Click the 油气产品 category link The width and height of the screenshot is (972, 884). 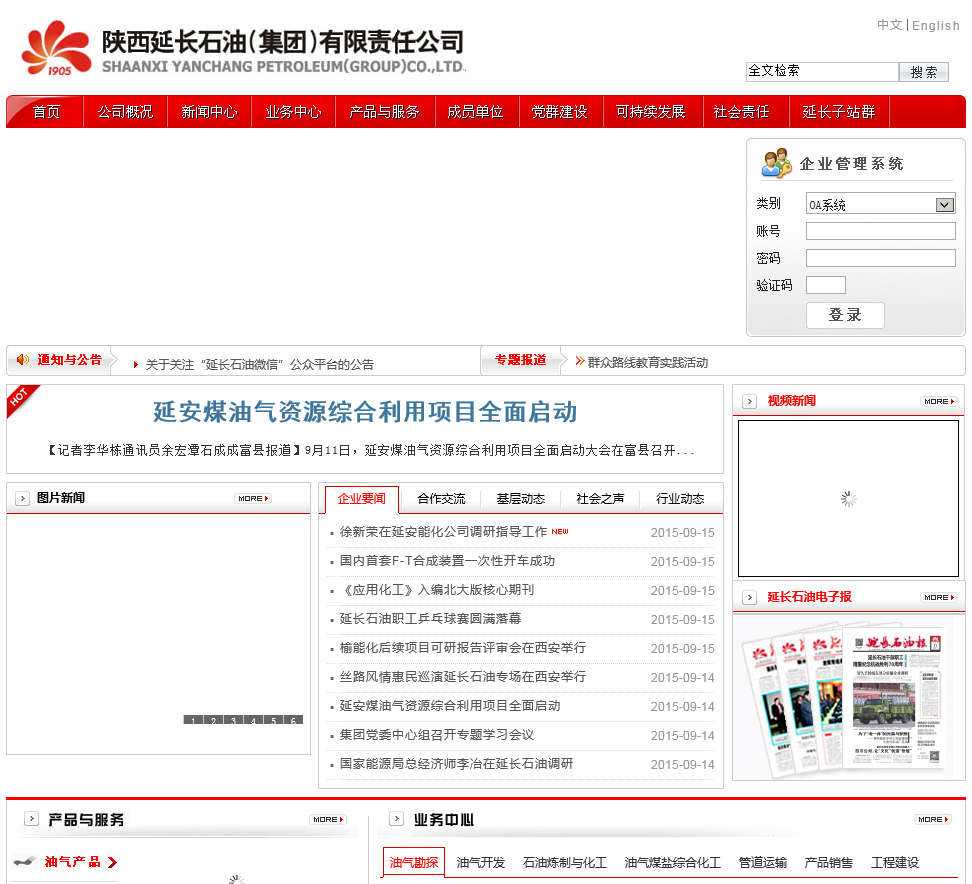[73, 862]
